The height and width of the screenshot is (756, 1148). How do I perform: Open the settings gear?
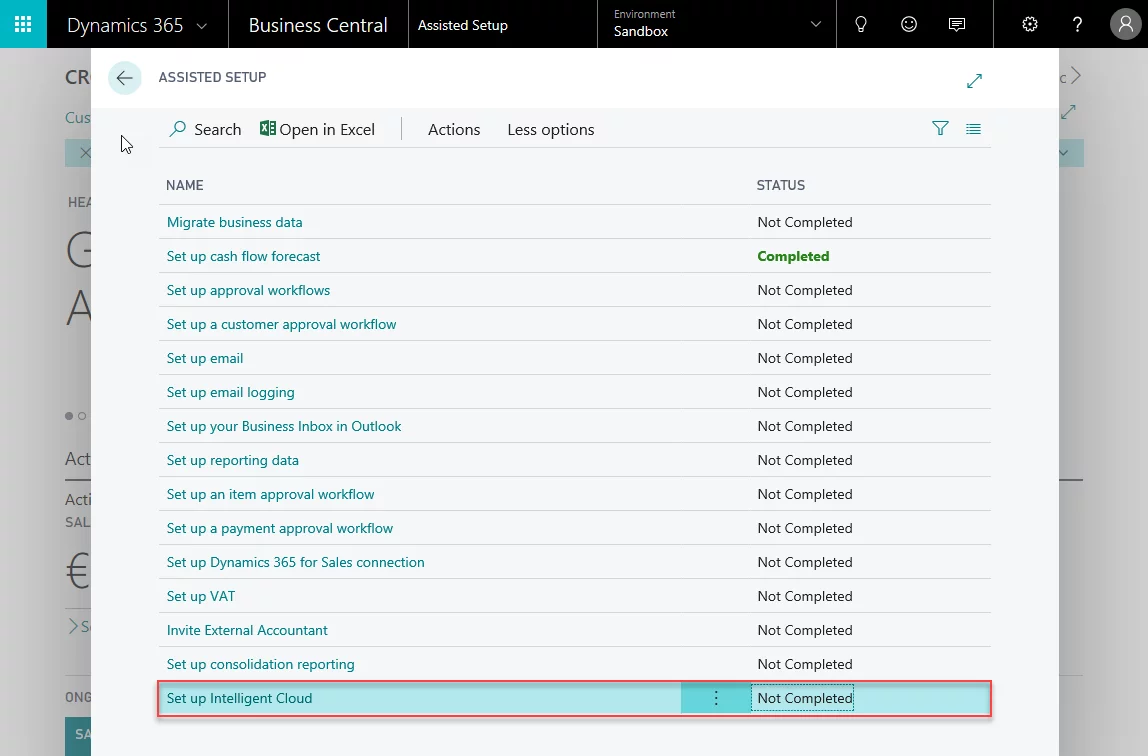(1030, 24)
